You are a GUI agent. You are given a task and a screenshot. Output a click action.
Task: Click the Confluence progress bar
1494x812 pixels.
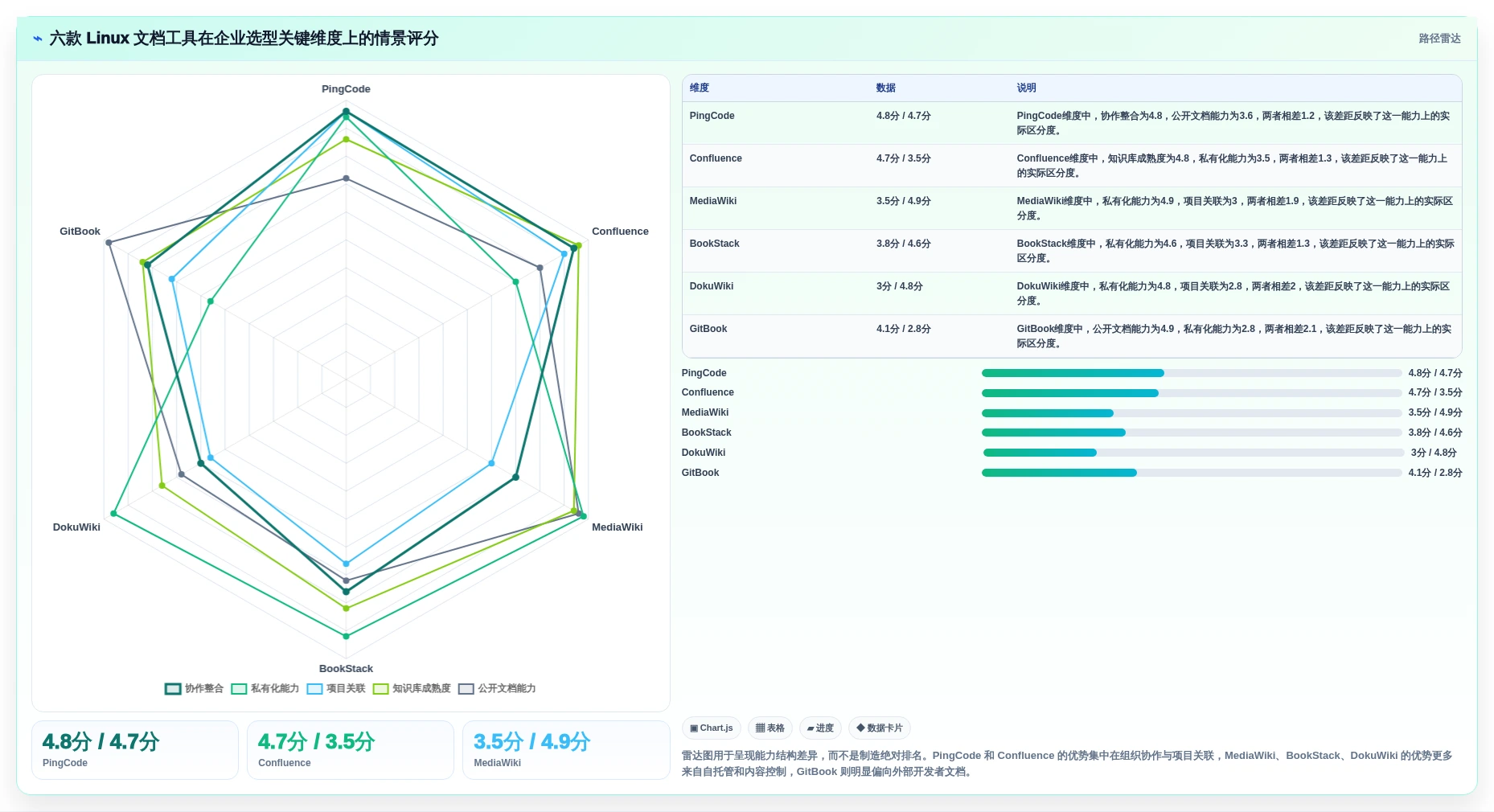(1192, 393)
